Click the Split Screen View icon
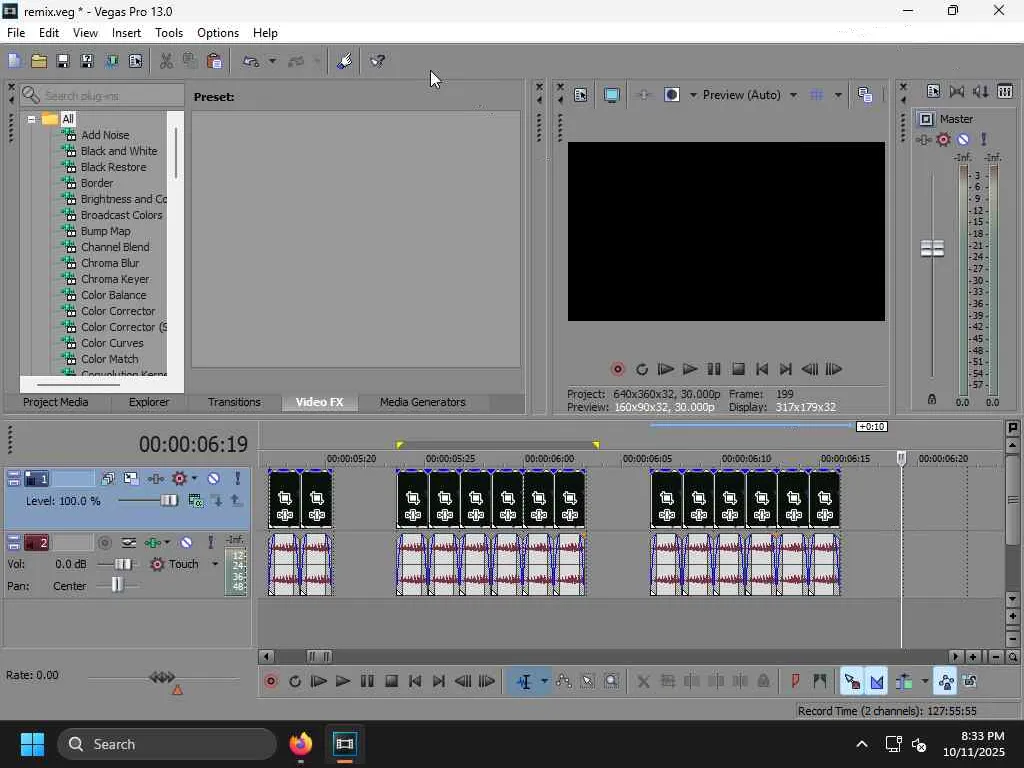Viewport: 1024px width, 768px height. click(671, 95)
